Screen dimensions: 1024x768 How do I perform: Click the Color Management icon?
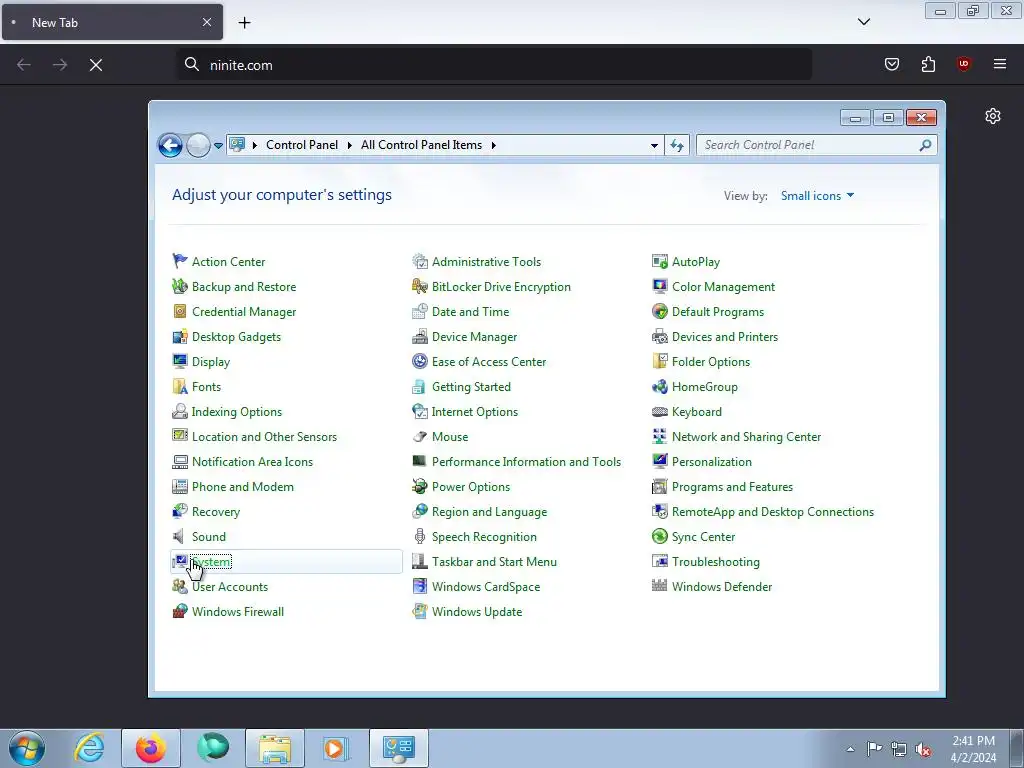tap(660, 286)
